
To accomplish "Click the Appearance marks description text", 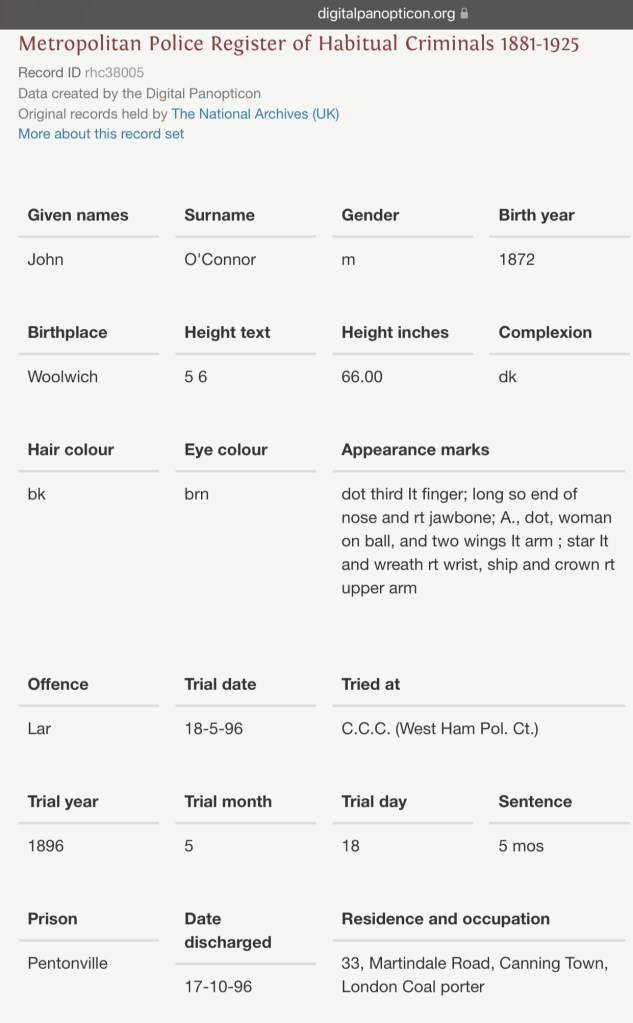I will [477, 541].
